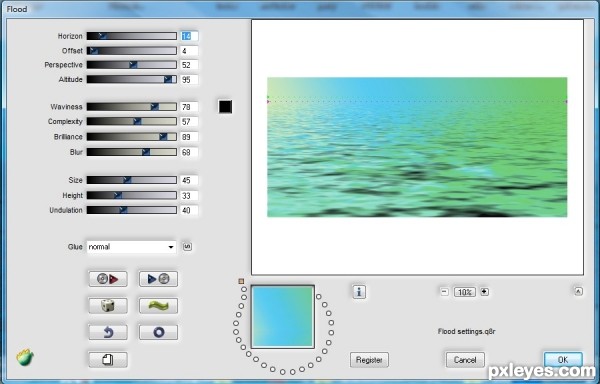Open the info 'i' button

pyautogui.click(x=359, y=292)
